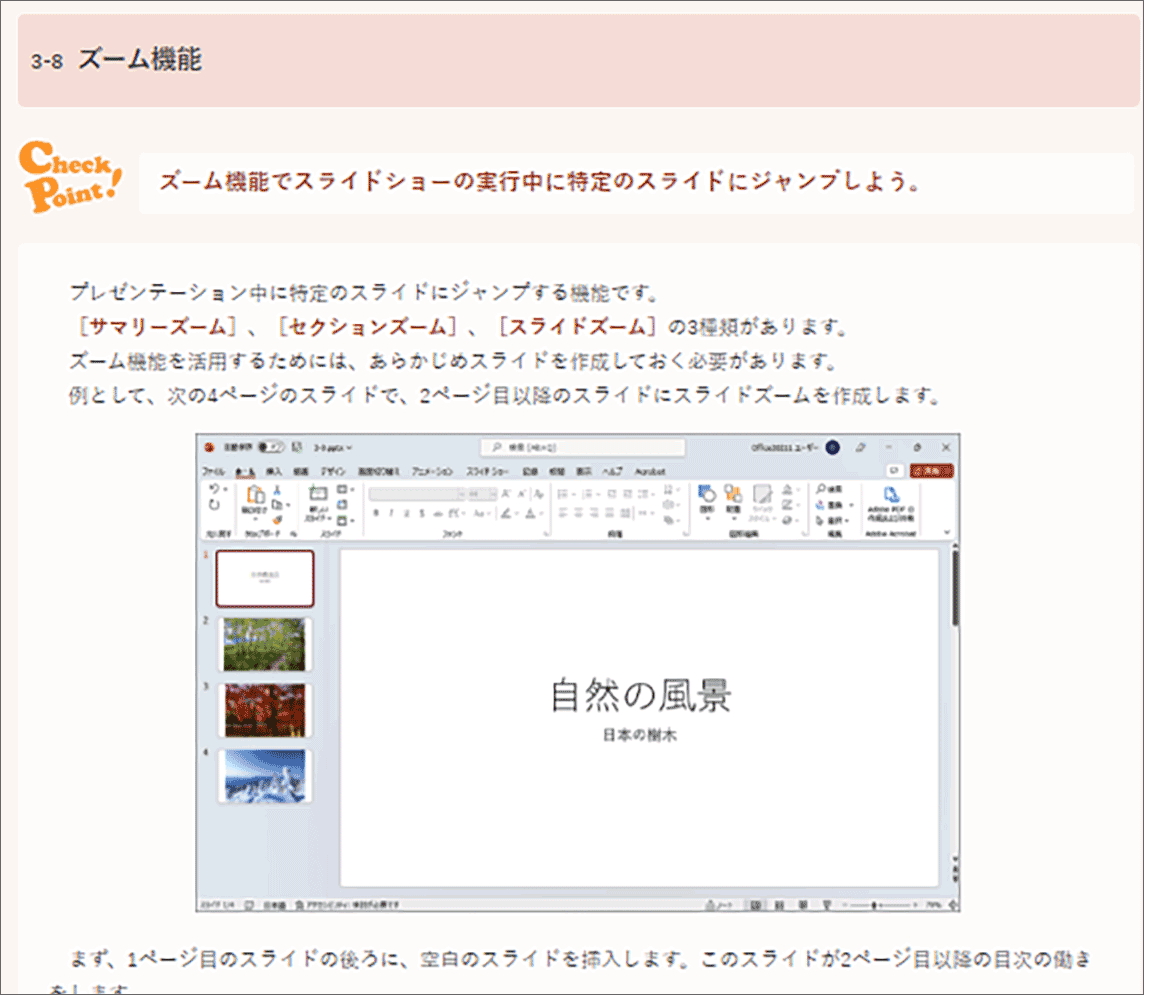Expand the Undo history dropdown arrow
The width and height of the screenshot is (1150, 995).
tap(224, 488)
